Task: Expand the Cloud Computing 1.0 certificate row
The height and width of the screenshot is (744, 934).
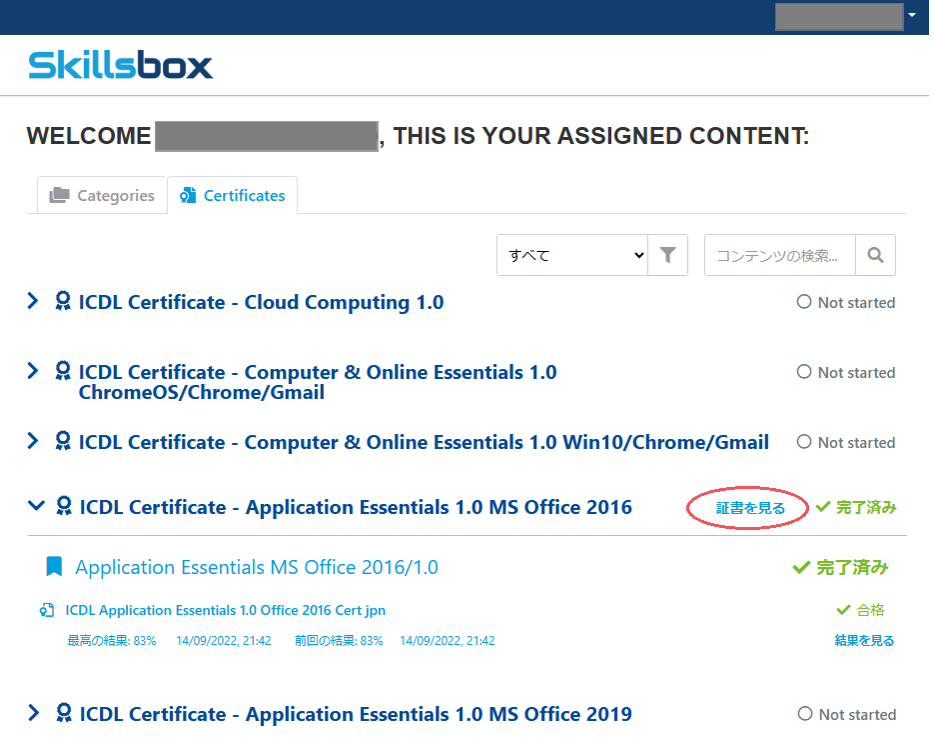Action: click(33, 301)
